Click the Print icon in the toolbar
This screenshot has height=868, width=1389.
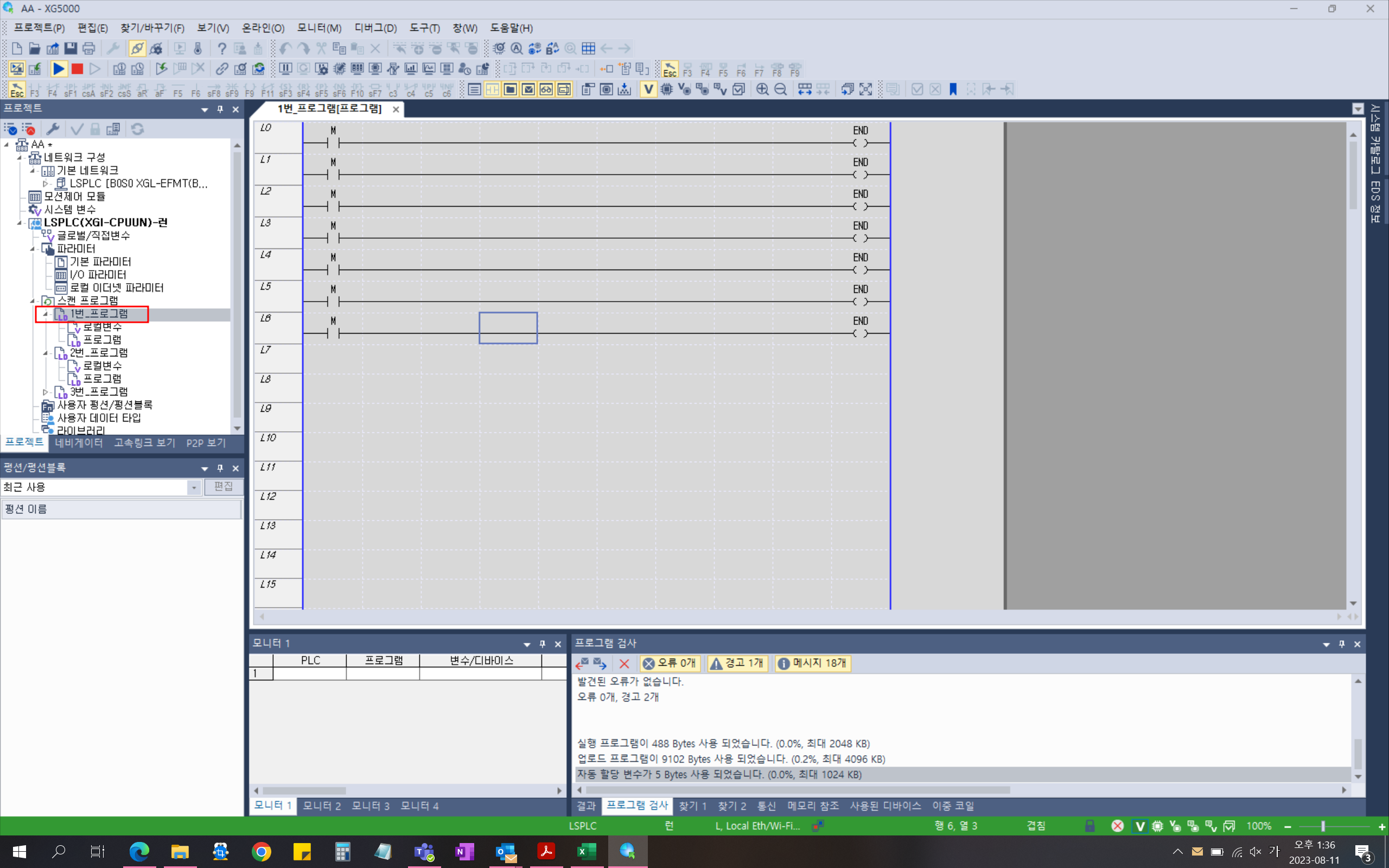88,49
